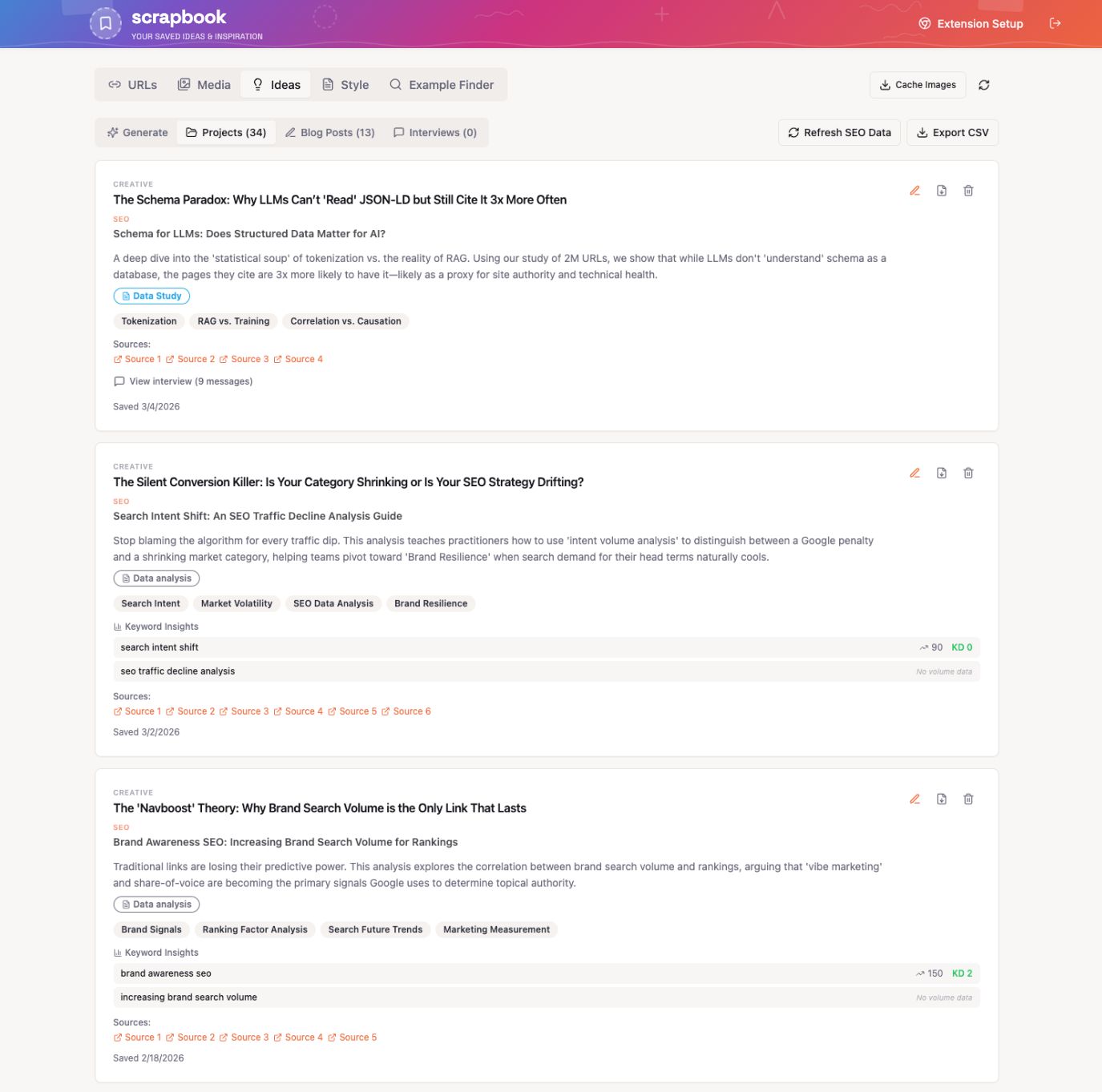Log out using the top-right exit icon
Viewport: 1102px width, 1092px height.
coord(1056,23)
